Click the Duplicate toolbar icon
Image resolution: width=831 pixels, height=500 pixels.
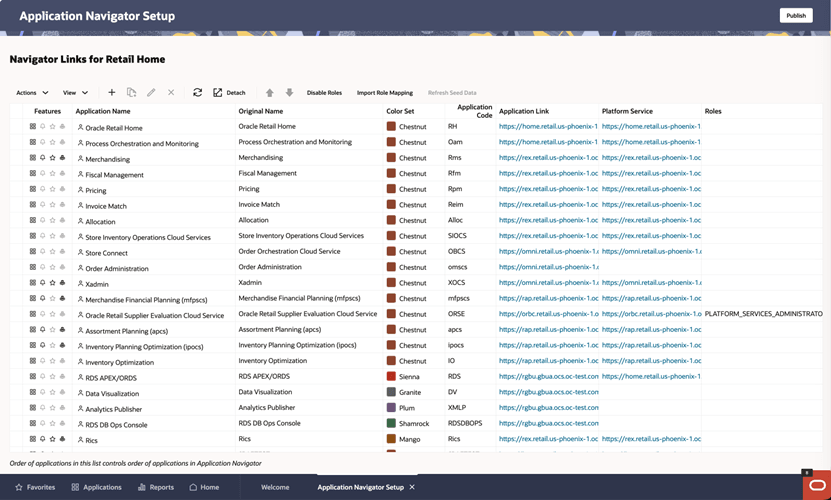point(131,92)
